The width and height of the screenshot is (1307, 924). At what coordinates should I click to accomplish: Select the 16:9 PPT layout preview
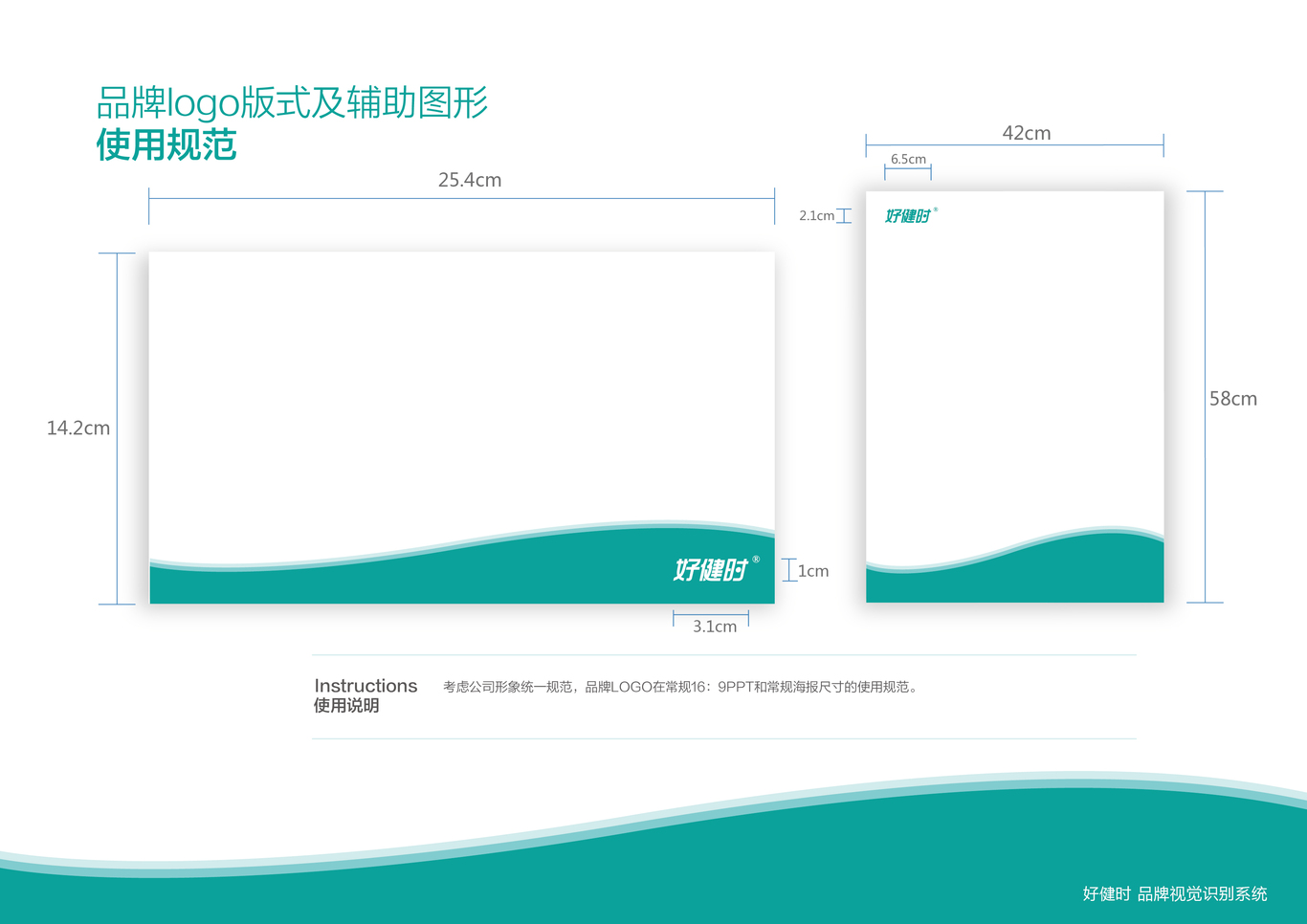click(x=462, y=428)
